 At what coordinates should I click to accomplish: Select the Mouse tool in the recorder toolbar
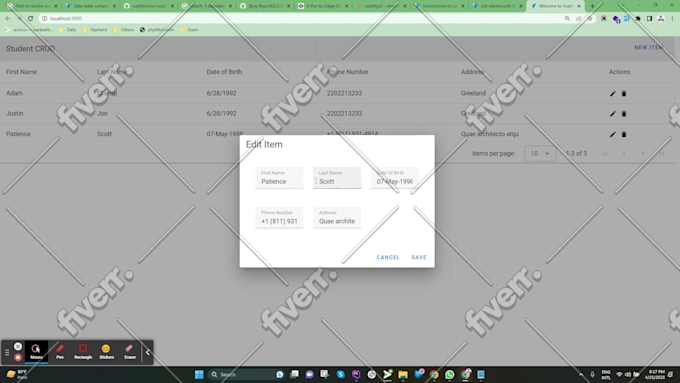[x=36, y=352]
